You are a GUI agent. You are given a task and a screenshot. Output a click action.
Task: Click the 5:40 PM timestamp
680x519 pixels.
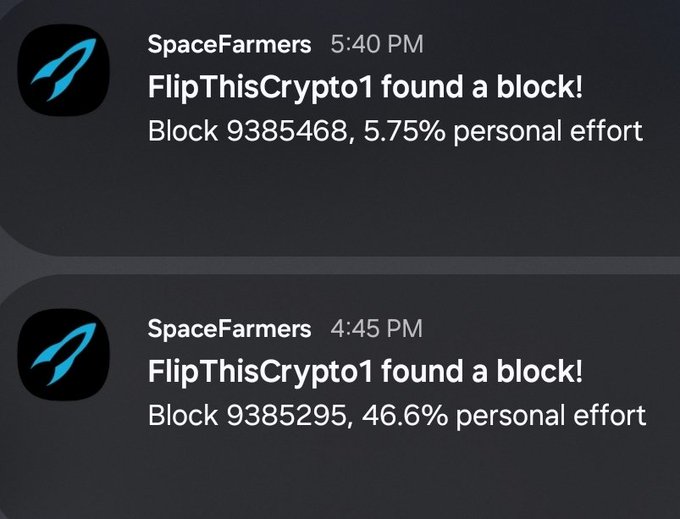tap(376, 45)
